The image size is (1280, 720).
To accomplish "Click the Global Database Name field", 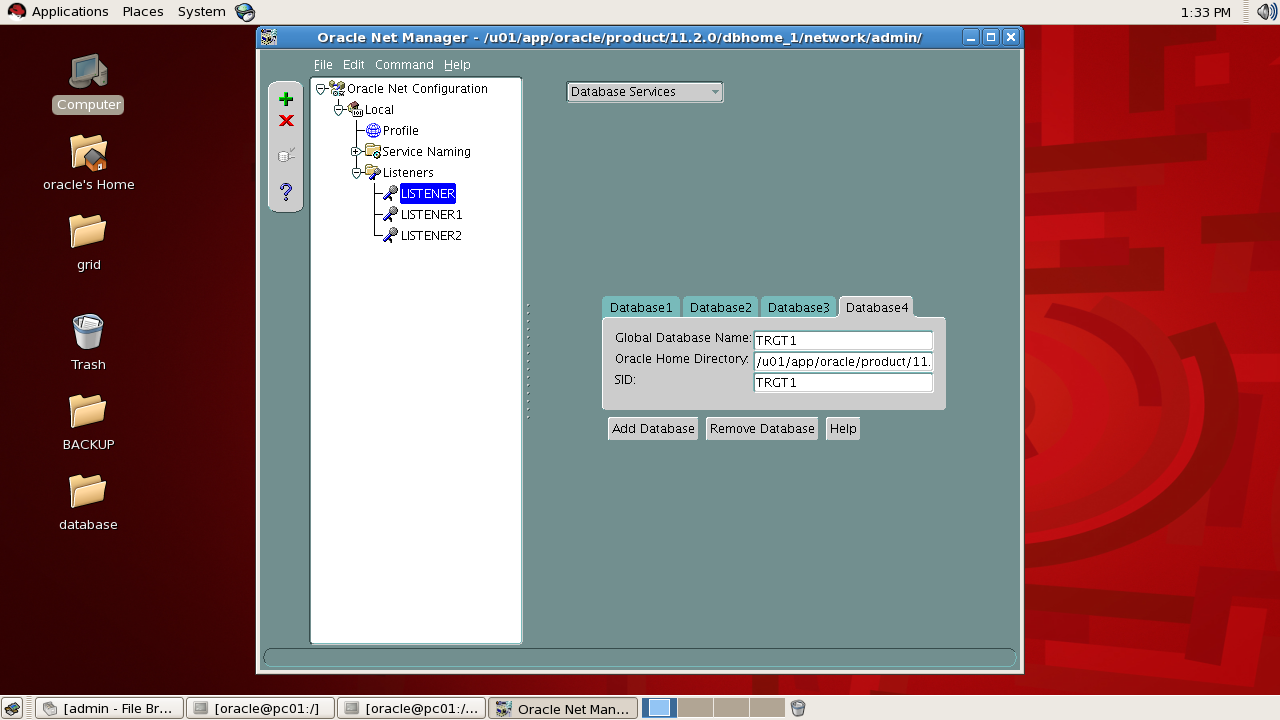I will (x=843, y=340).
